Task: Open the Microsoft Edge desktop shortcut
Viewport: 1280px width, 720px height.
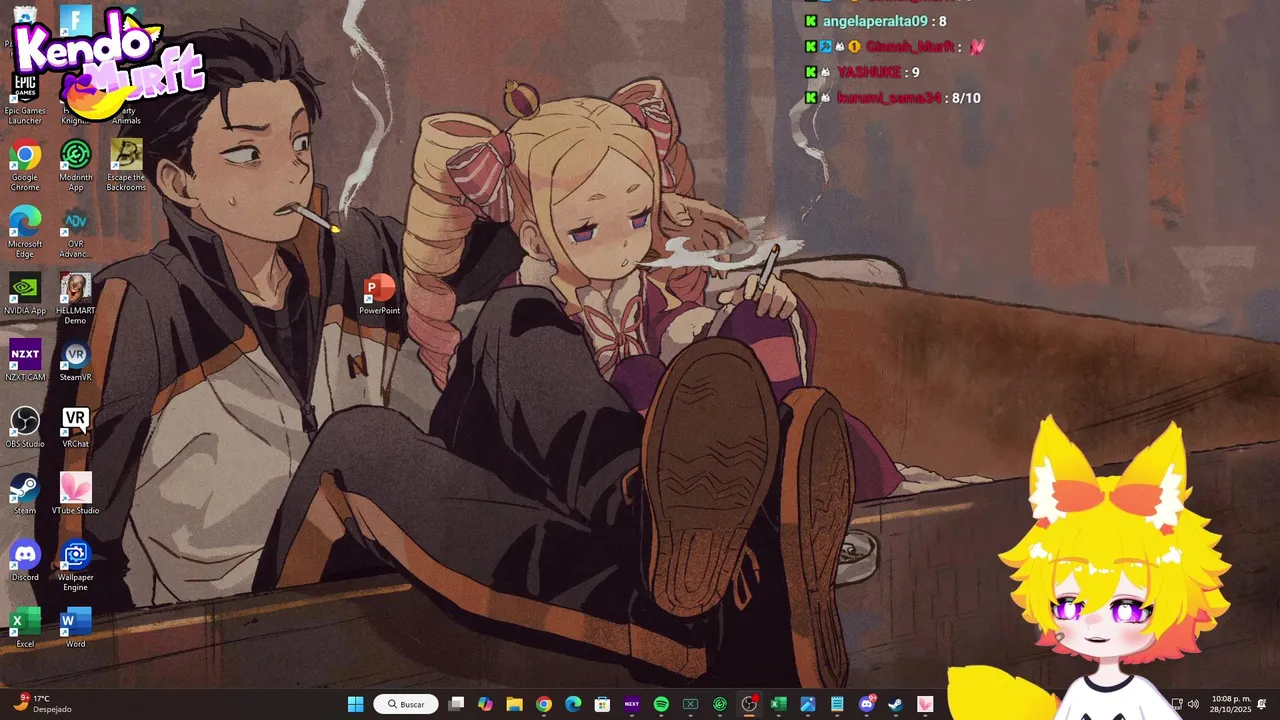Action: pyautogui.click(x=25, y=233)
